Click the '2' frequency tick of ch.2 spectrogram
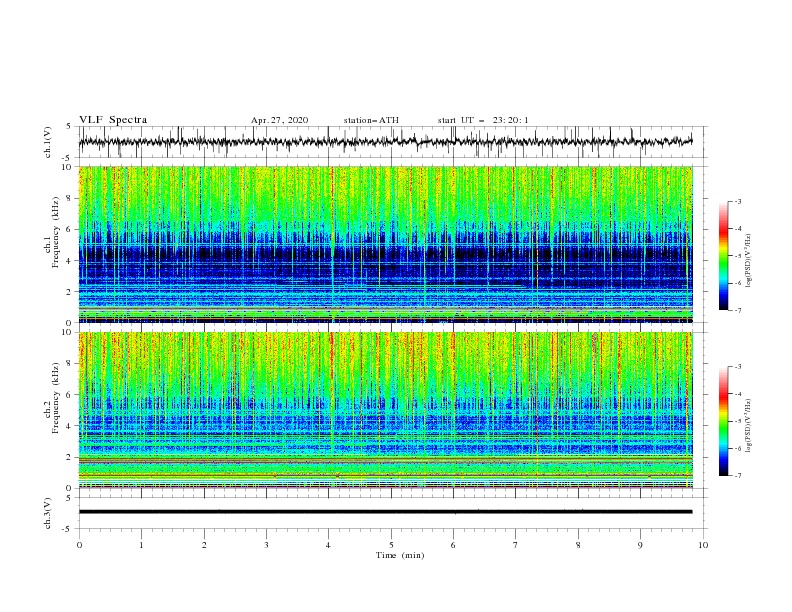Screen dimensions: 792x612 pyautogui.click(x=69, y=457)
